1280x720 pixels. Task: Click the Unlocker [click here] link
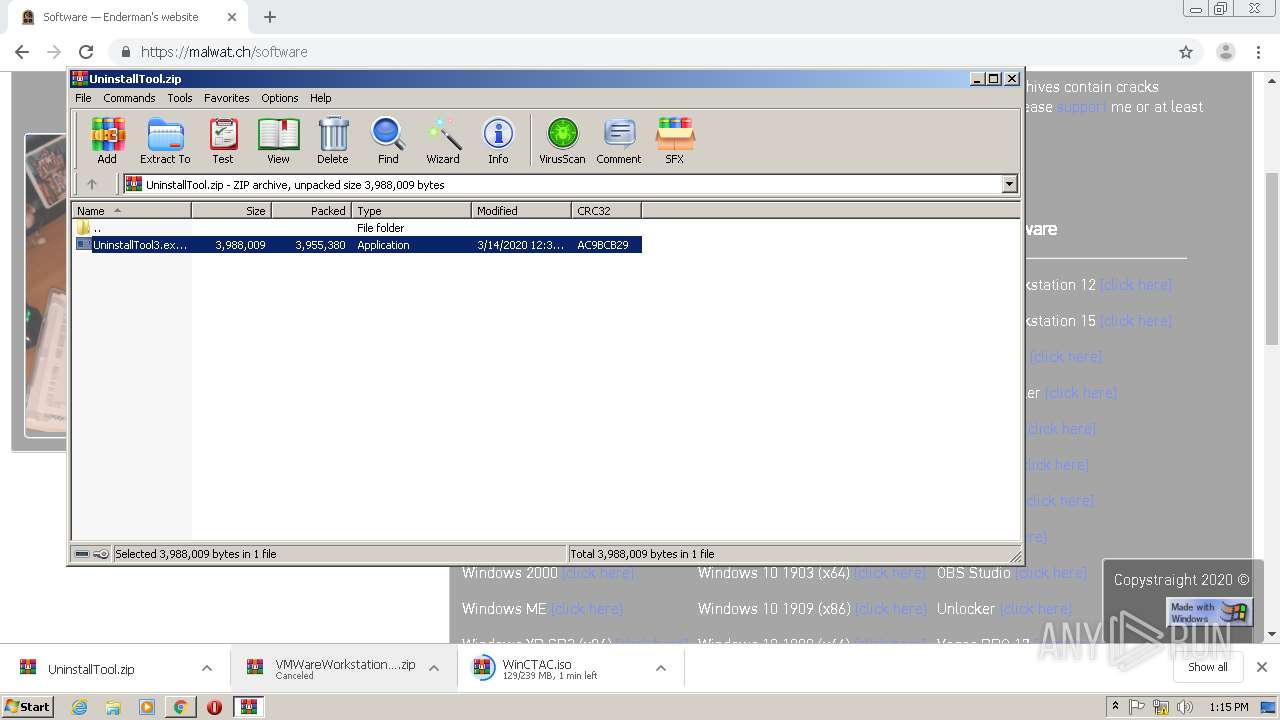[1036, 609]
